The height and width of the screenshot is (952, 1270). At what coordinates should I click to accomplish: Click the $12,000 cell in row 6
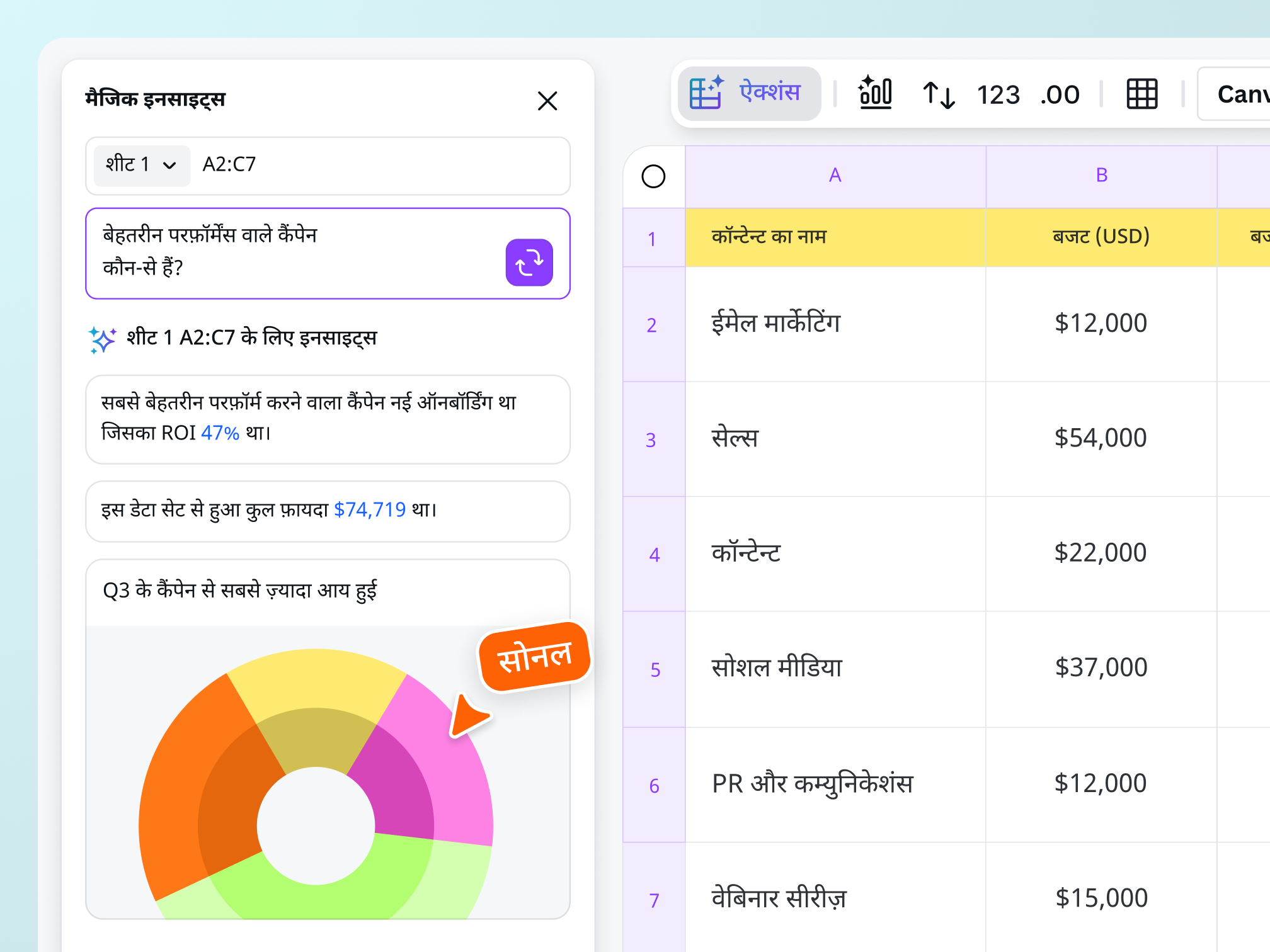pos(1101,785)
